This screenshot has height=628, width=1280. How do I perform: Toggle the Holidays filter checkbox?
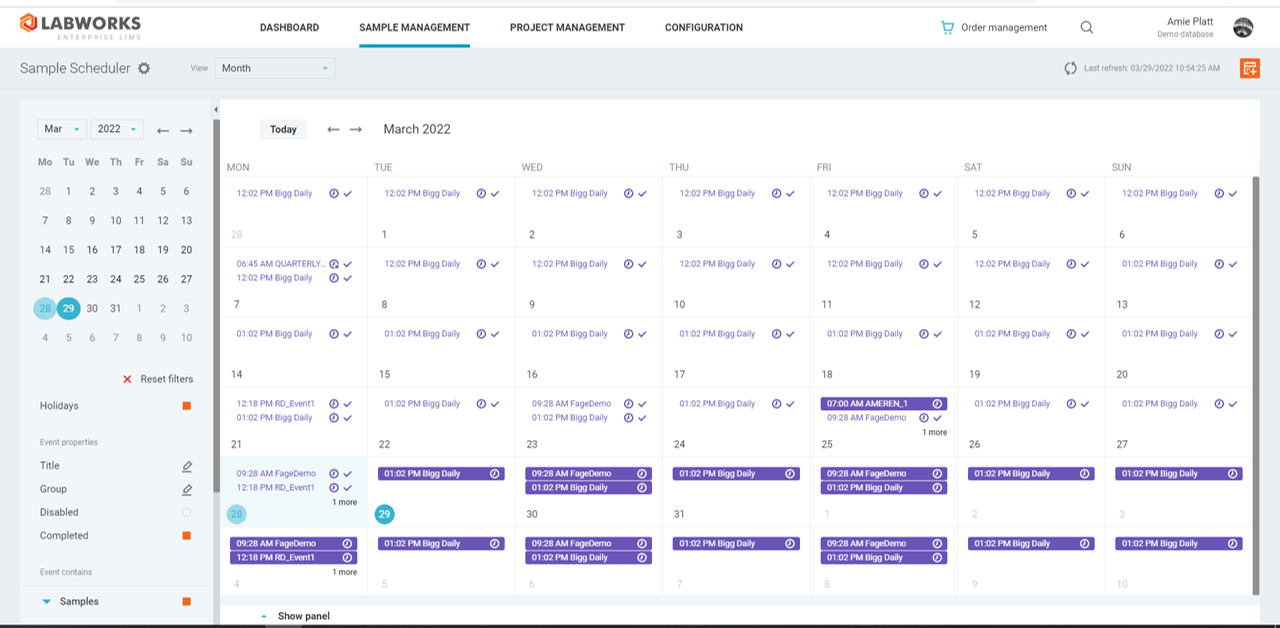pyautogui.click(x=186, y=406)
